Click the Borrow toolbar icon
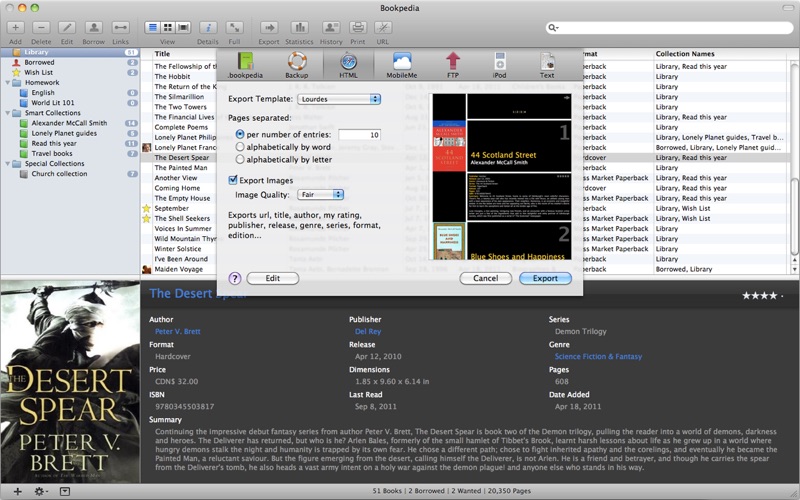Image resolution: width=800 pixels, height=500 pixels. [93, 27]
